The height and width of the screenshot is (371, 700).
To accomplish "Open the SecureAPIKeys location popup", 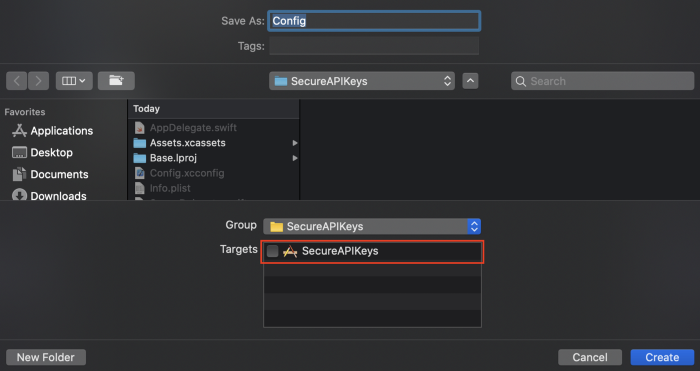I will [x=362, y=81].
